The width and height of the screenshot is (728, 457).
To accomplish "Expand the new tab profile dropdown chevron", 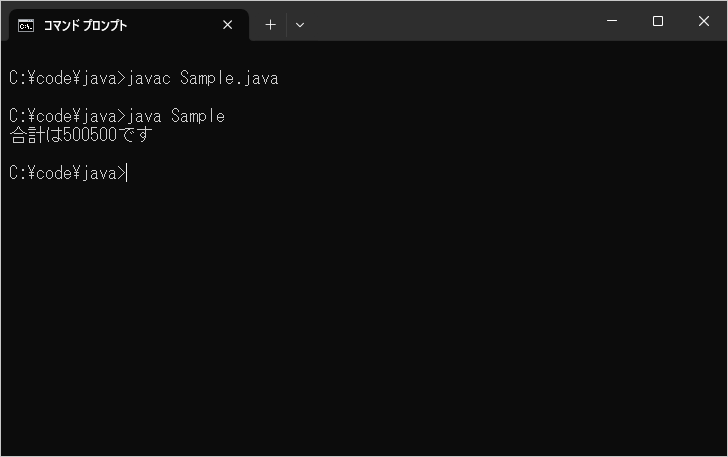I will [300, 25].
